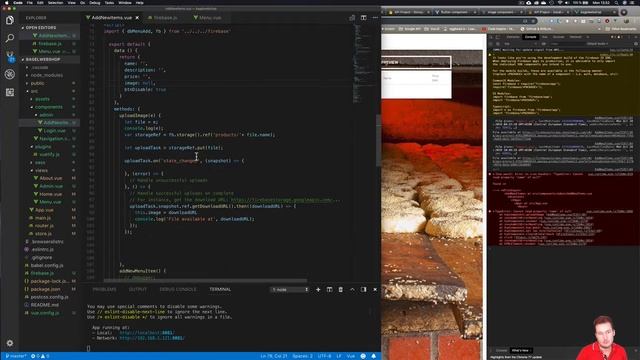Viewport: 640px width, 360px height.
Task: Switch to the Problems panel tab
Action: pyautogui.click(x=104, y=289)
